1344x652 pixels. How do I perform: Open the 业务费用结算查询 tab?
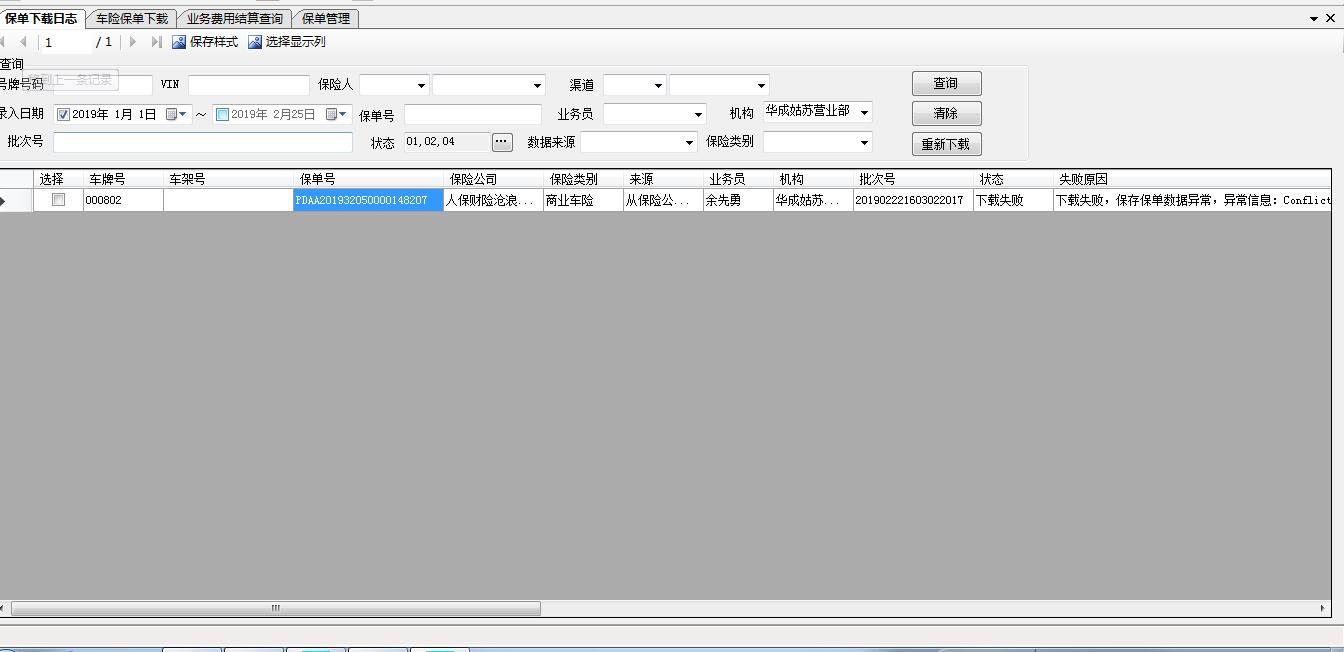click(235, 18)
